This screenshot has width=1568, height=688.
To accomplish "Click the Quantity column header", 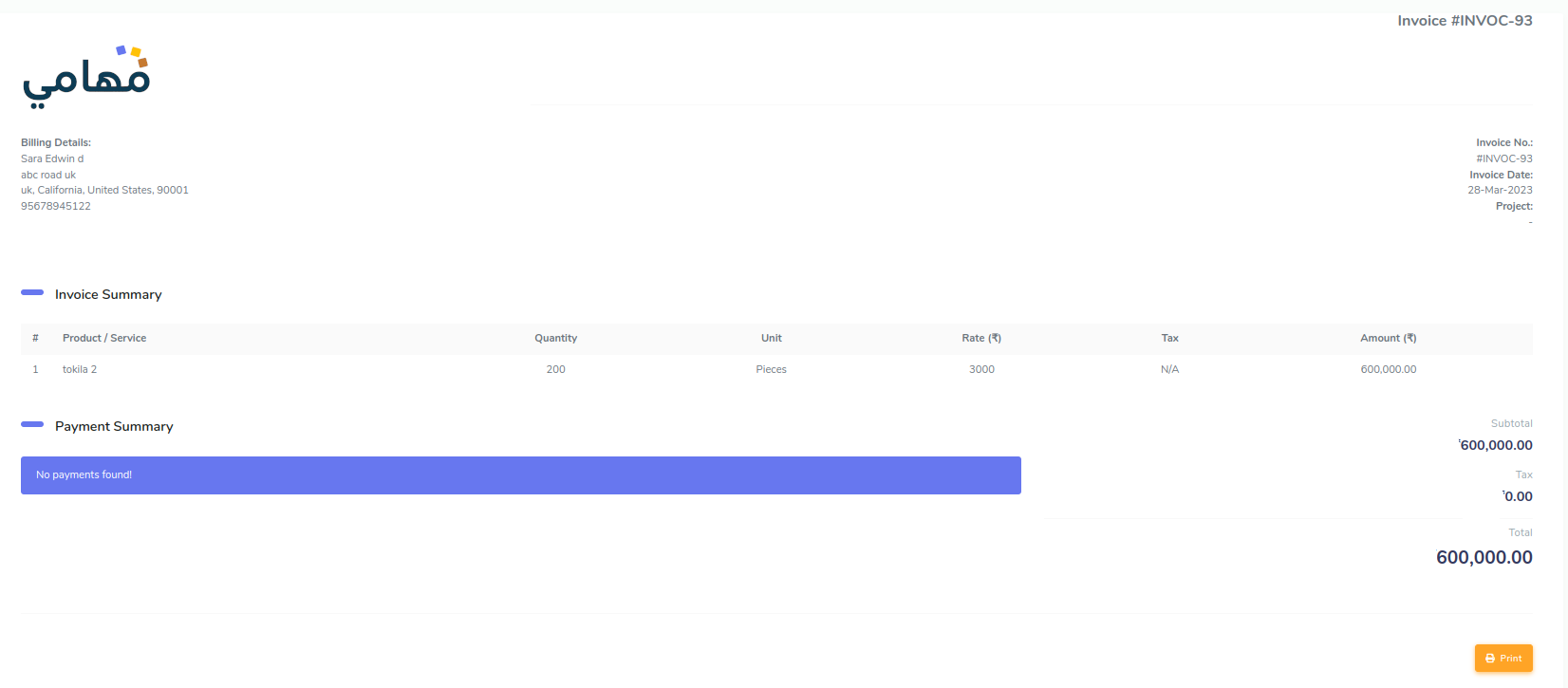I will pyautogui.click(x=555, y=338).
